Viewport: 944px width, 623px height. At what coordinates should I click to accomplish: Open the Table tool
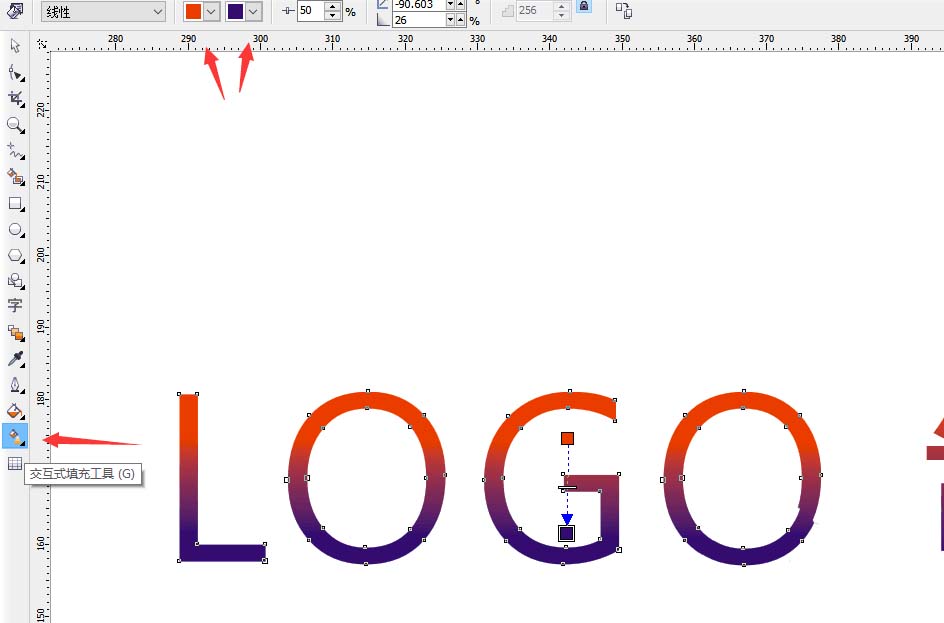tap(14, 463)
